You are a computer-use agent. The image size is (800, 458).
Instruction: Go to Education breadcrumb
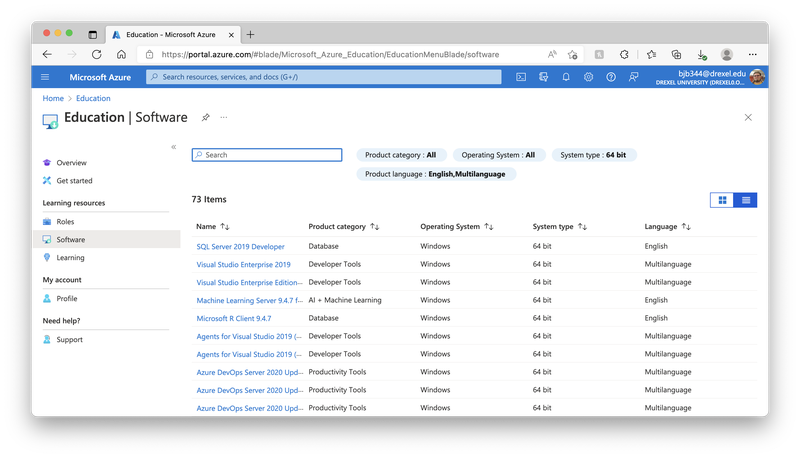click(93, 98)
